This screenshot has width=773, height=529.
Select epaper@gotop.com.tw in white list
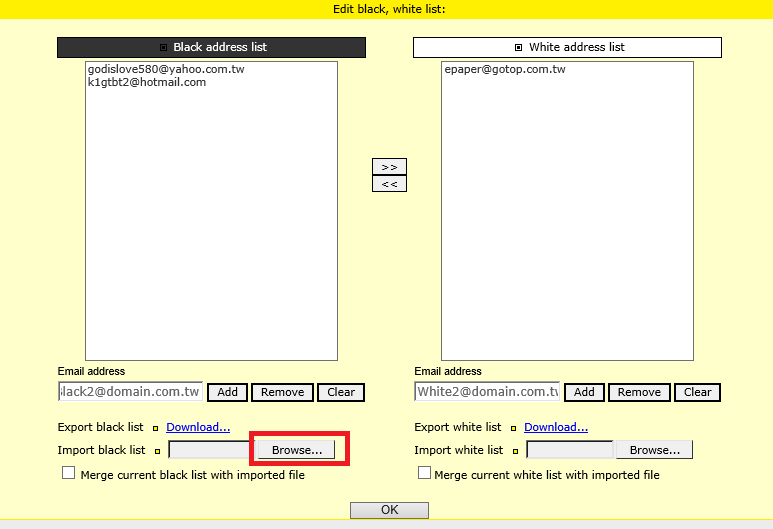[505, 70]
